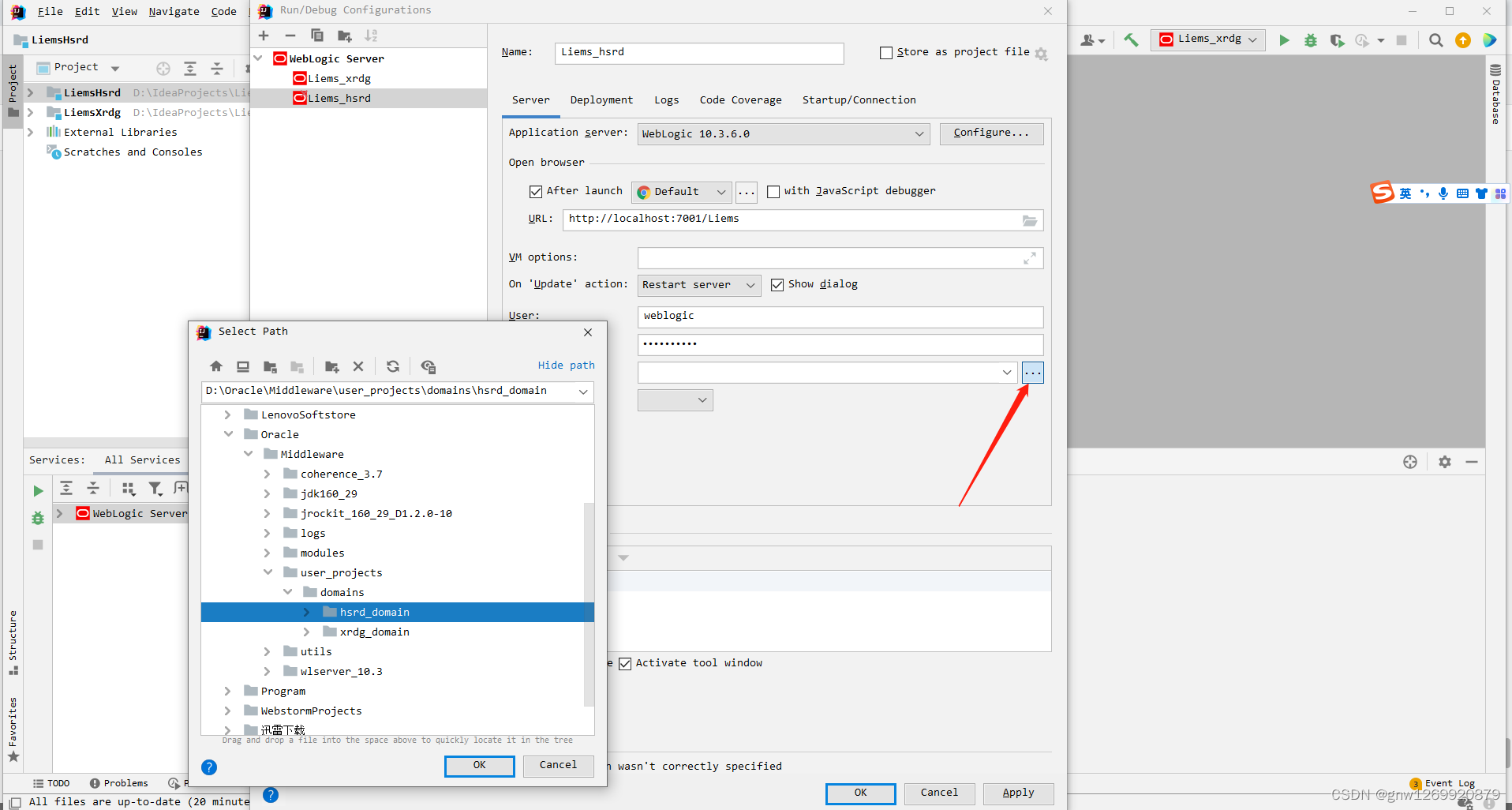Screen dimensions: 1512x810
Task: Switch to the Startup/Connection tab
Action: (x=859, y=99)
